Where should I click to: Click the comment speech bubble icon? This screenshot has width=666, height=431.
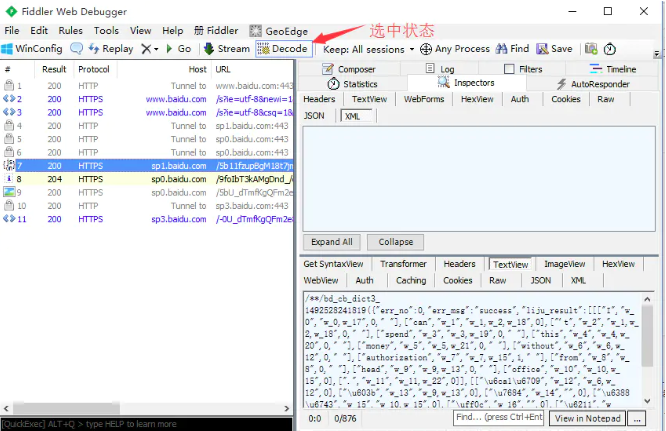click(76, 49)
